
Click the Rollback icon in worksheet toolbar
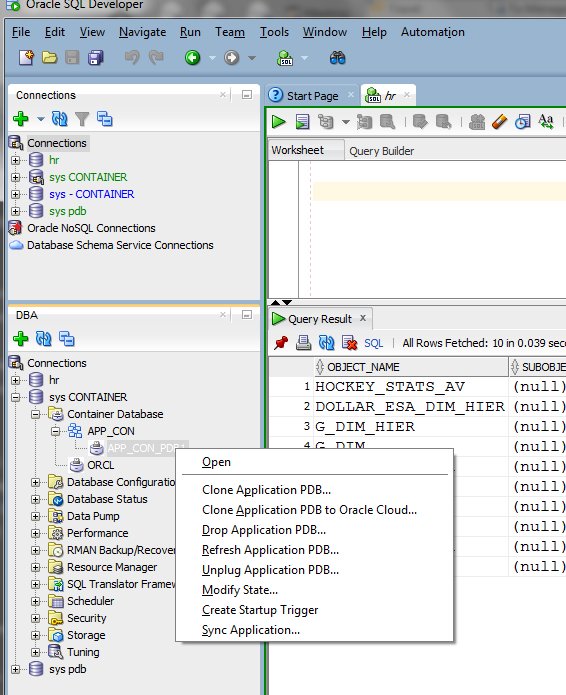tap(443, 121)
